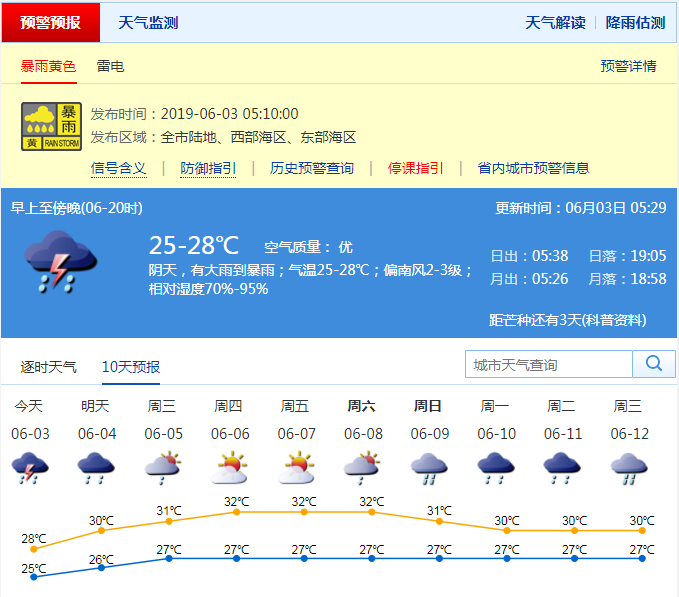This screenshot has height=597, width=679.
Task: Open 历史预警查询 link
Action: (x=312, y=168)
